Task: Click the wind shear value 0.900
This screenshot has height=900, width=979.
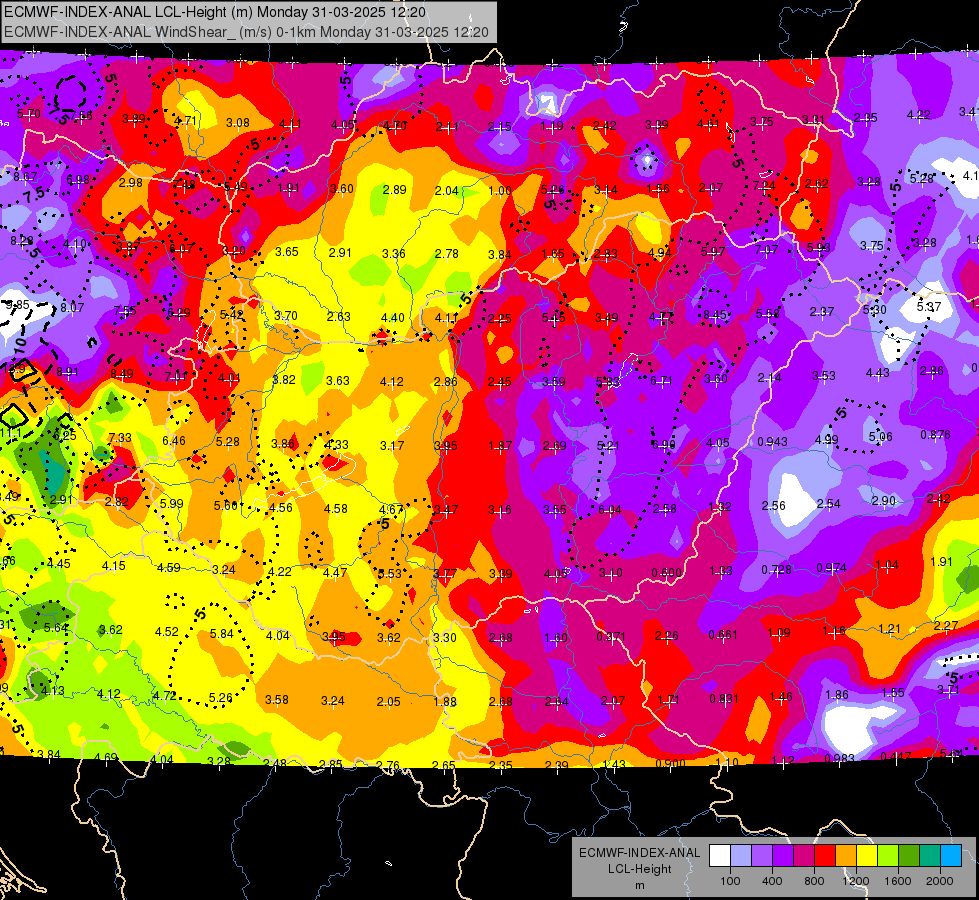Action: pyautogui.click(x=670, y=763)
